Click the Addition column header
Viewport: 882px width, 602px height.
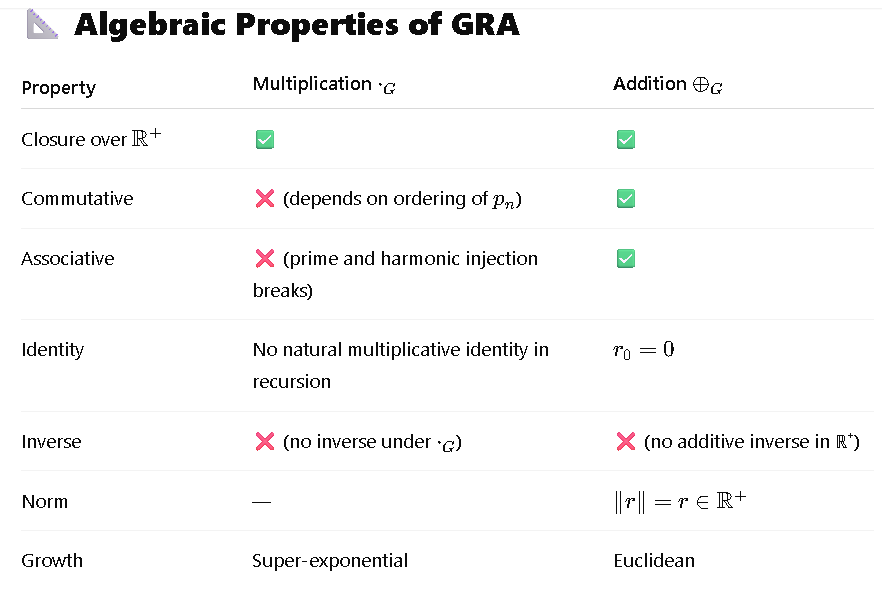click(668, 84)
